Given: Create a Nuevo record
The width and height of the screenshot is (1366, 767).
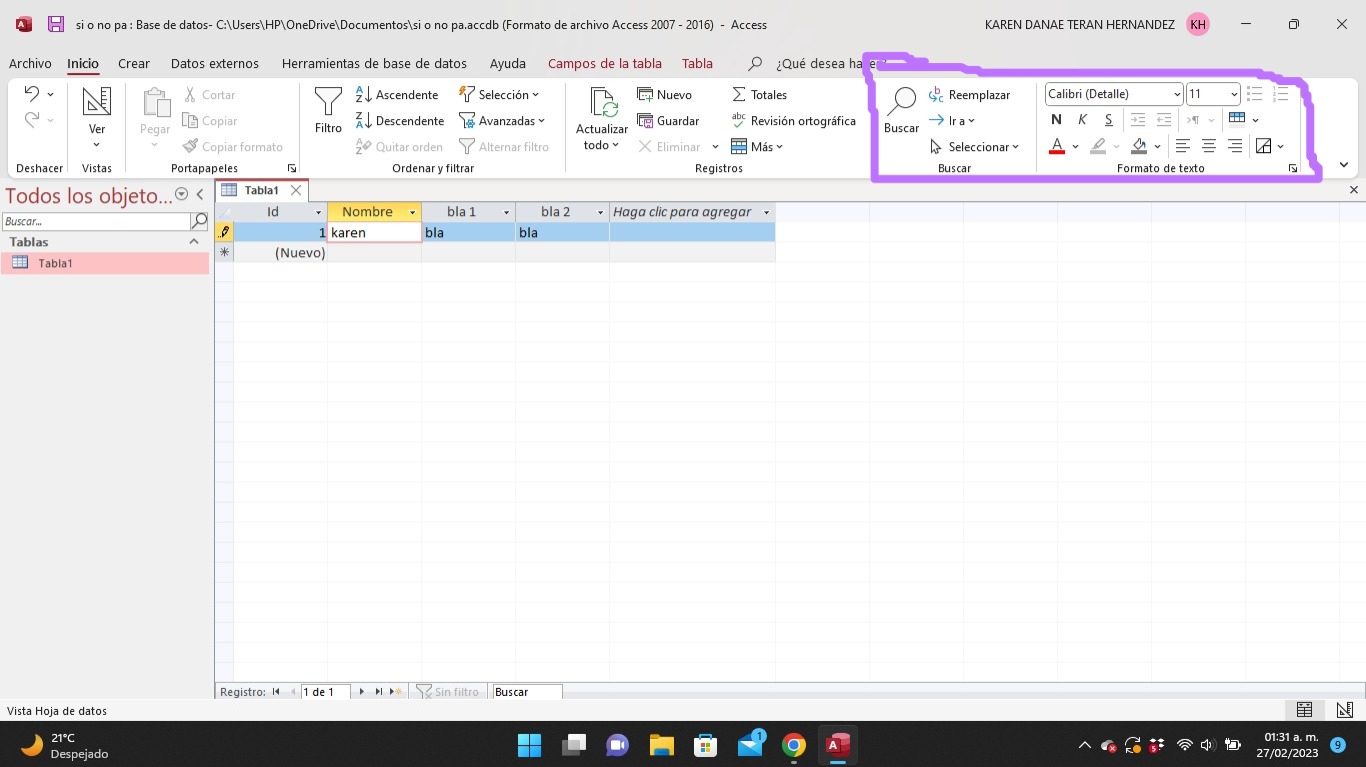Looking at the screenshot, I should pos(664,95).
